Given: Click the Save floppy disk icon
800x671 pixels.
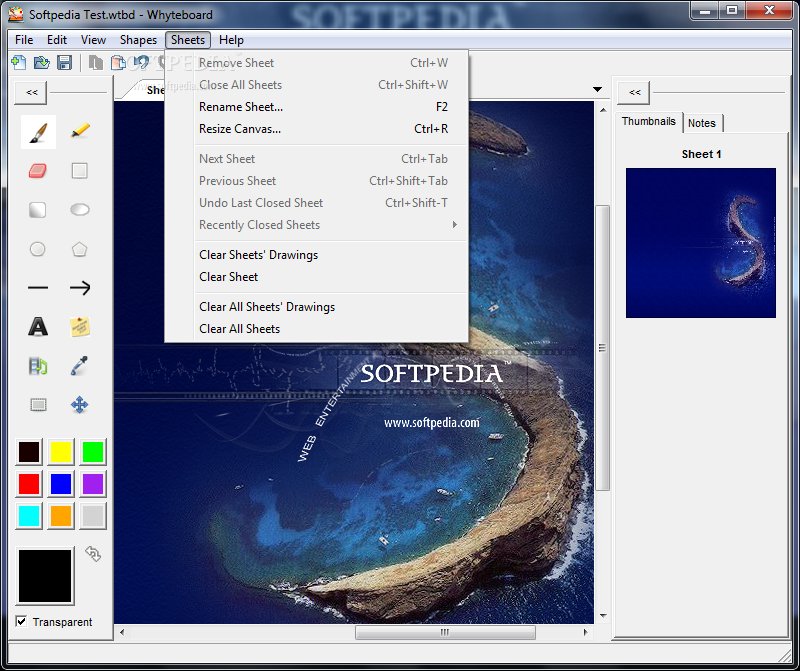Looking at the screenshot, I should click(64, 63).
